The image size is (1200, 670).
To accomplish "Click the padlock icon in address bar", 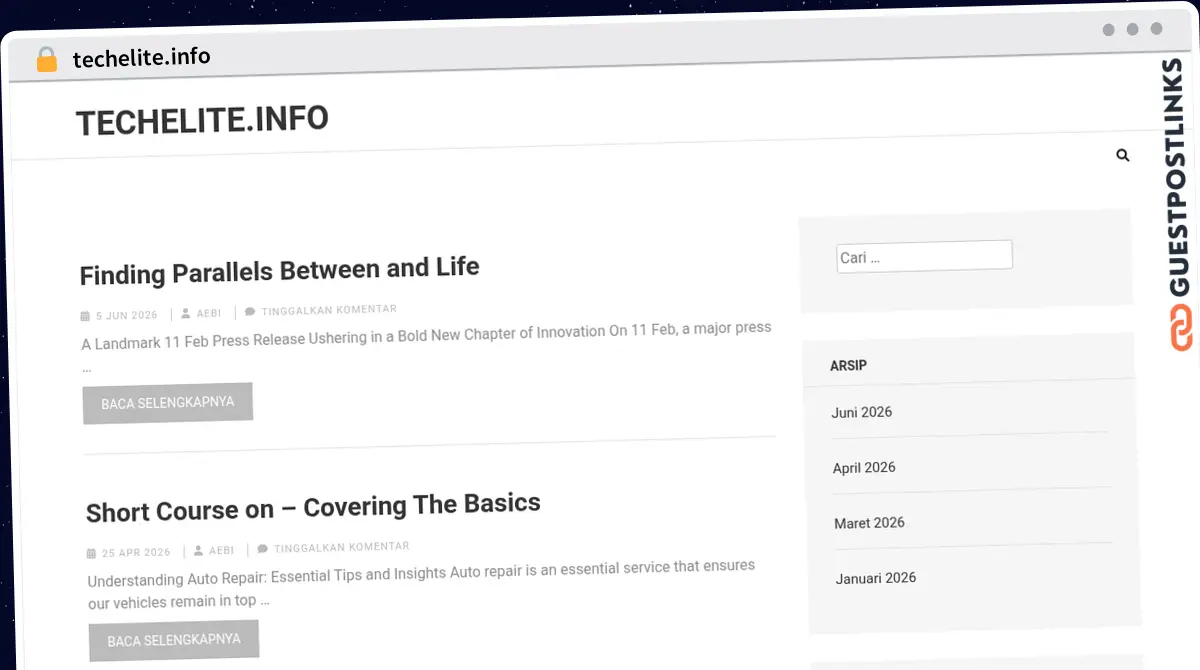I will pyautogui.click(x=46, y=59).
